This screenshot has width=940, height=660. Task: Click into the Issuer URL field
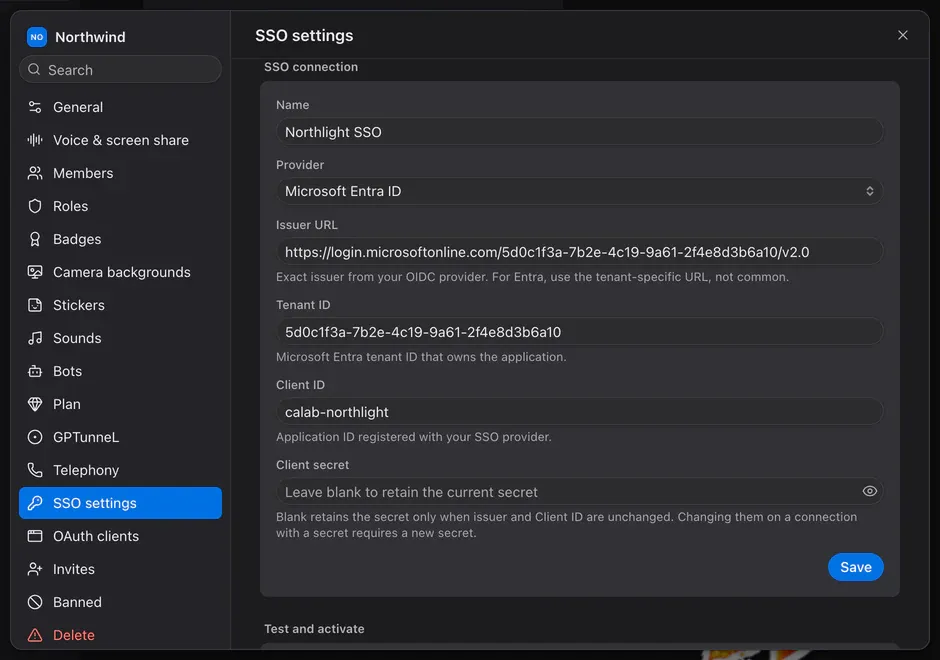579,252
